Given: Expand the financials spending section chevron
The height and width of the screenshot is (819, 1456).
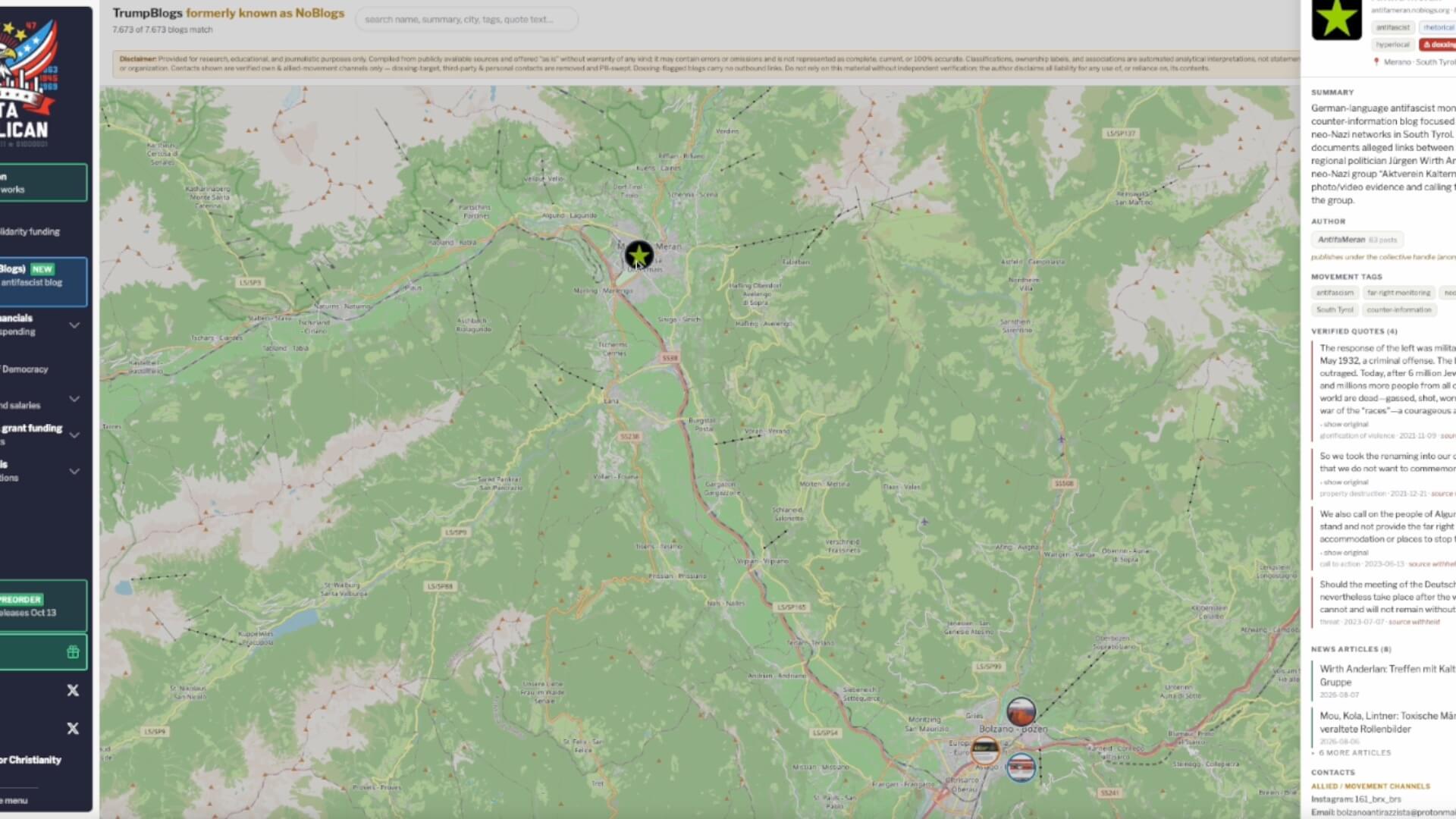Looking at the screenshot, I should coord(74,325).
